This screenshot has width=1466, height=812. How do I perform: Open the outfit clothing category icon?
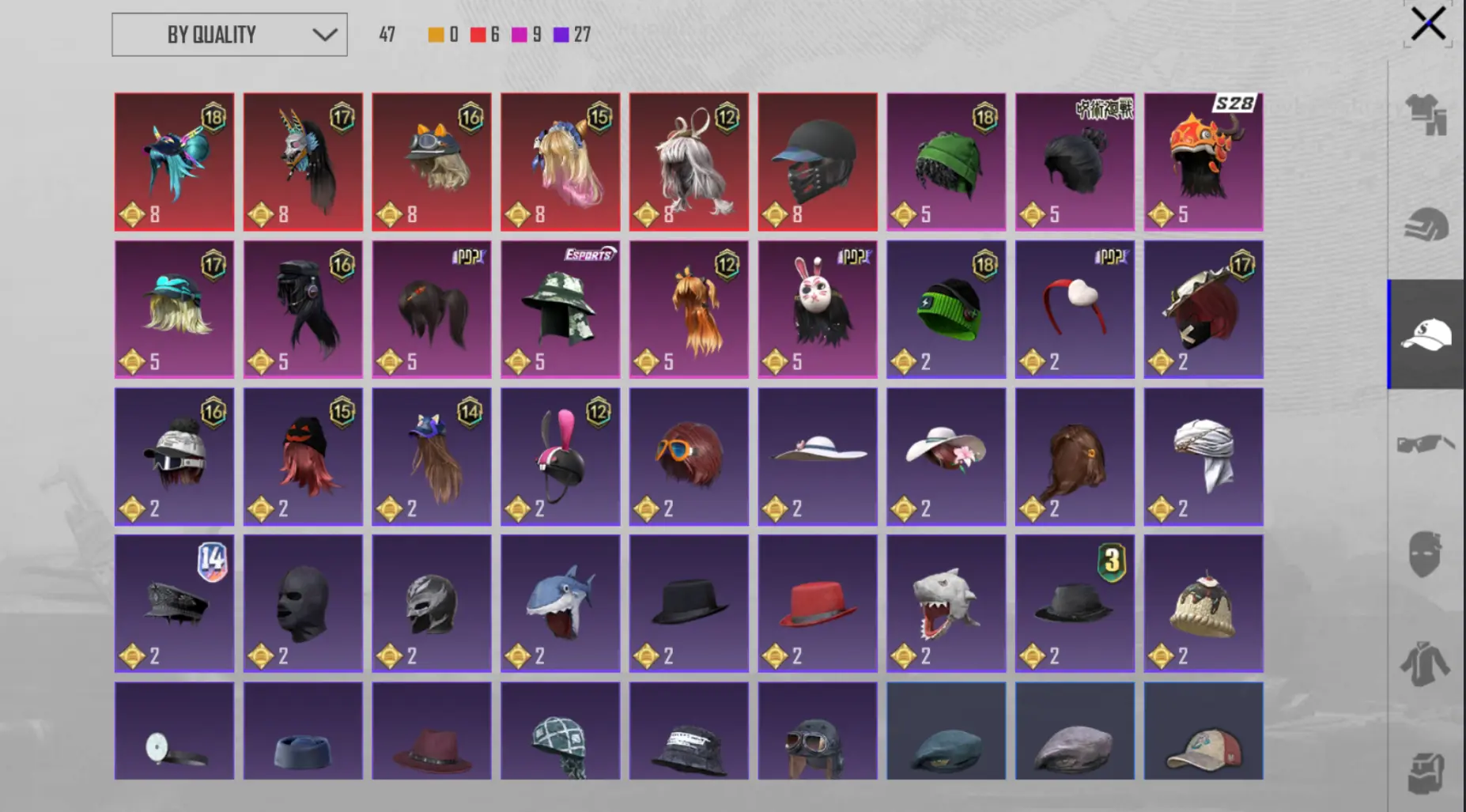point(1426,115)
